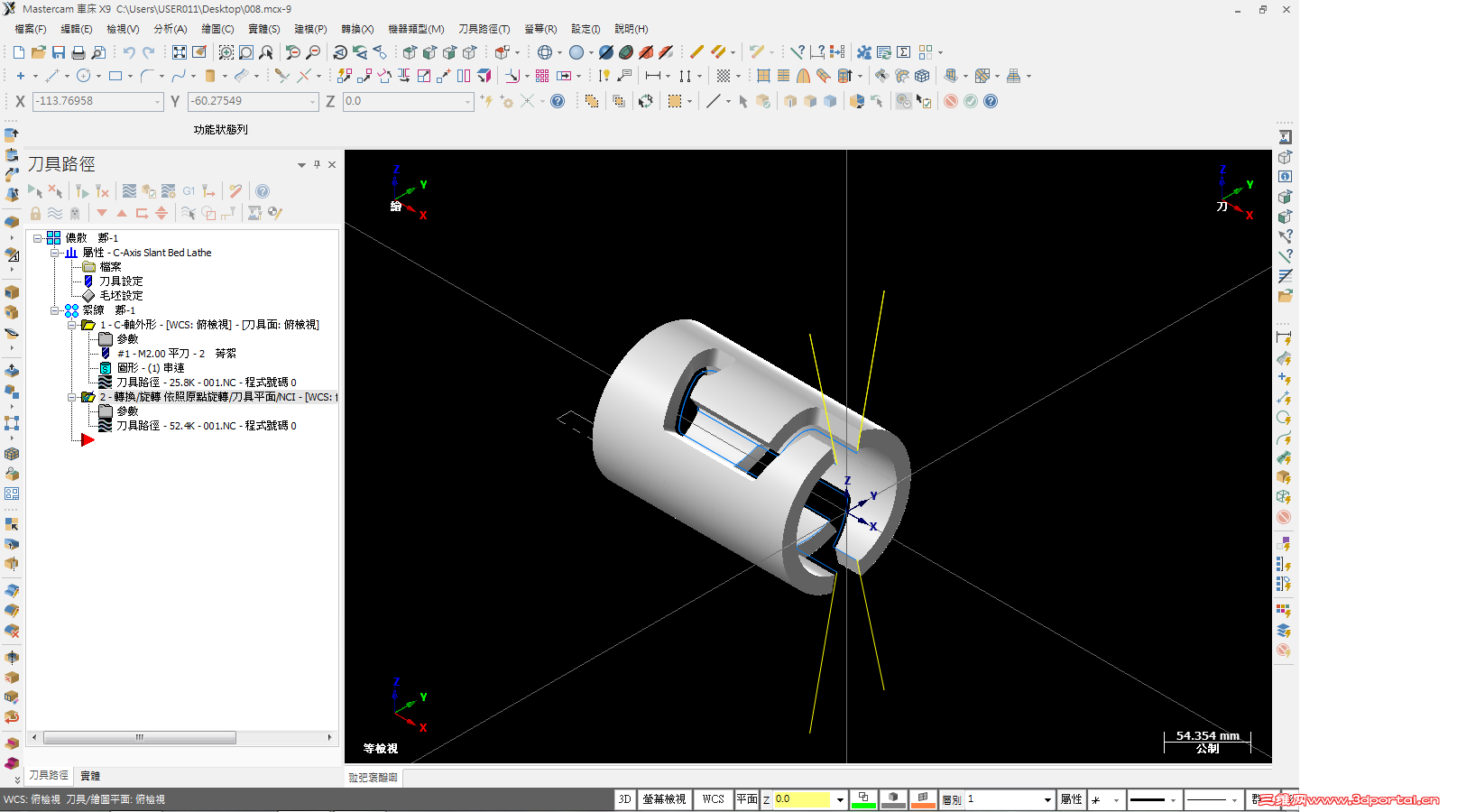Click the G1 post-process icon
The height and width of the screenshot is (812, 1457).
[x=189, y=191]
